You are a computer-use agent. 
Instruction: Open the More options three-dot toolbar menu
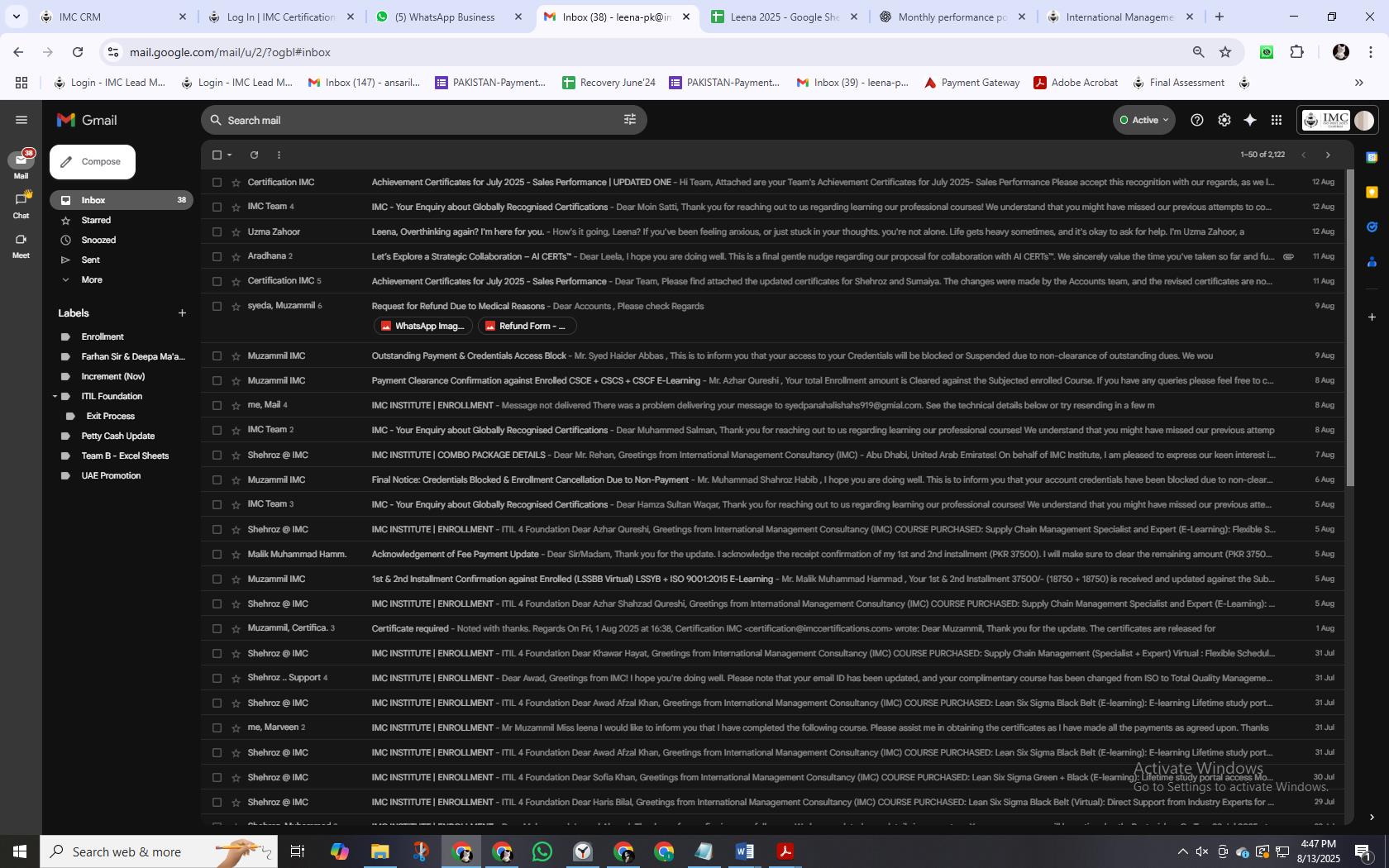click(279, 155)
